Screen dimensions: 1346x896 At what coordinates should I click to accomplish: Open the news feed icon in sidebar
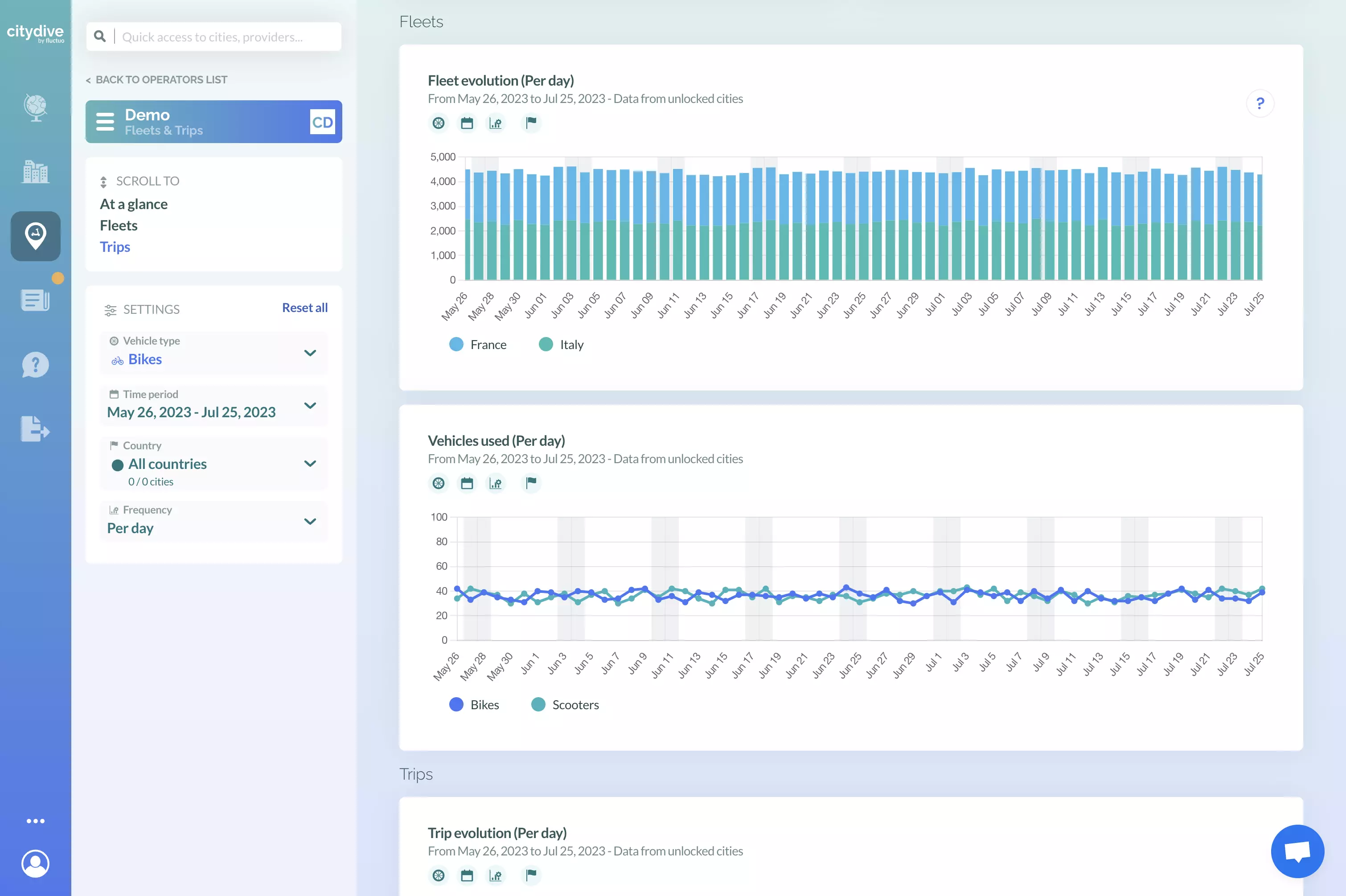tap(35, 300)
